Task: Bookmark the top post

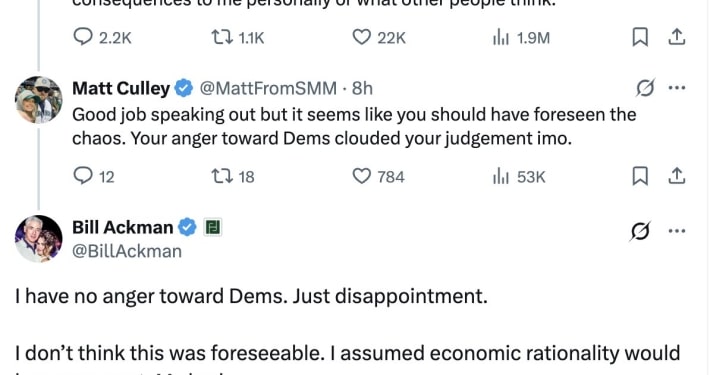Action: click(640, 37)
